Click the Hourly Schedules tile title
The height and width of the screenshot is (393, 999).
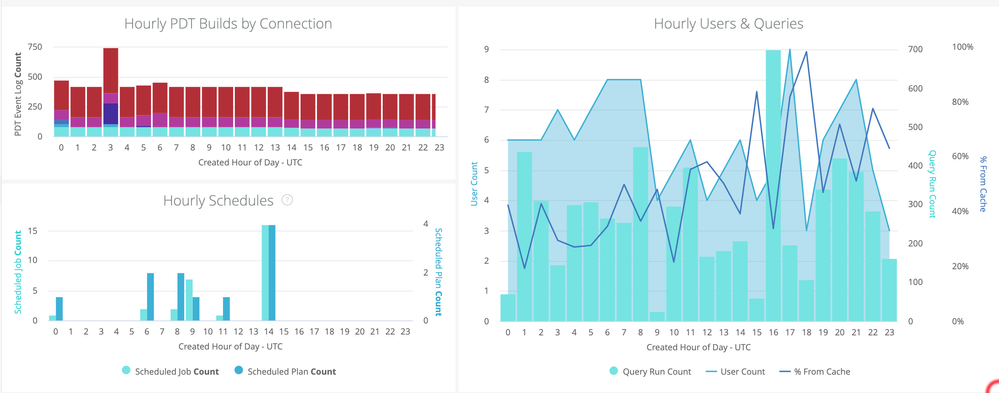coord(219,201)
